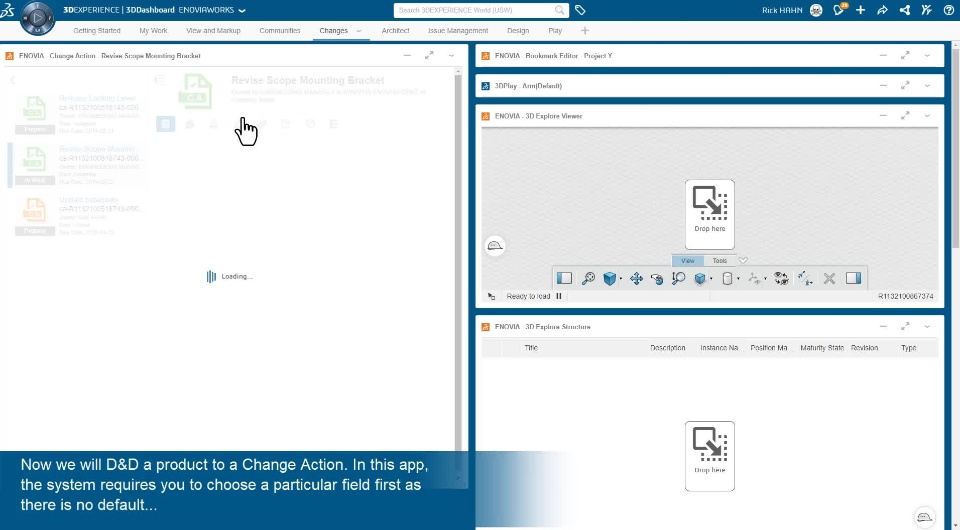Open 3D Explore Structure widget menu chevron
The image size is (960, 530).
(927, 327)
